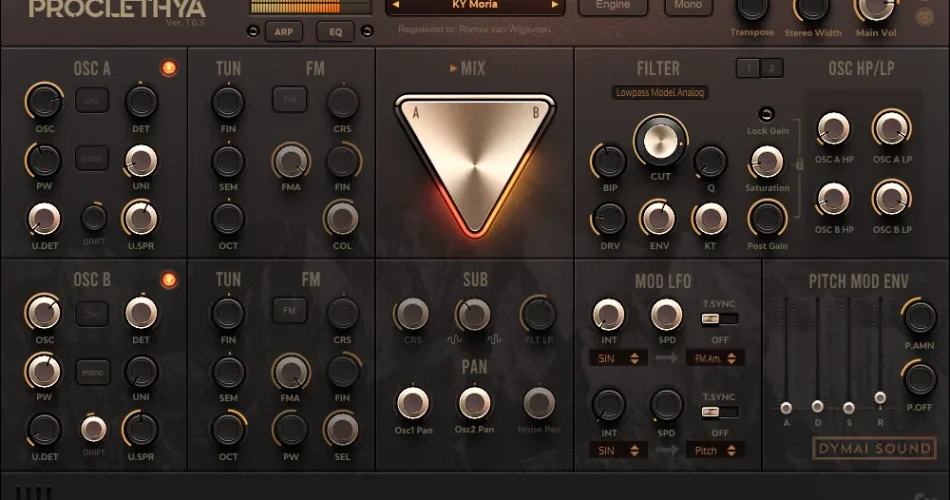
Task: Click the OSC A LP knob
Action: pyautogui.click(x=892, y=128)
